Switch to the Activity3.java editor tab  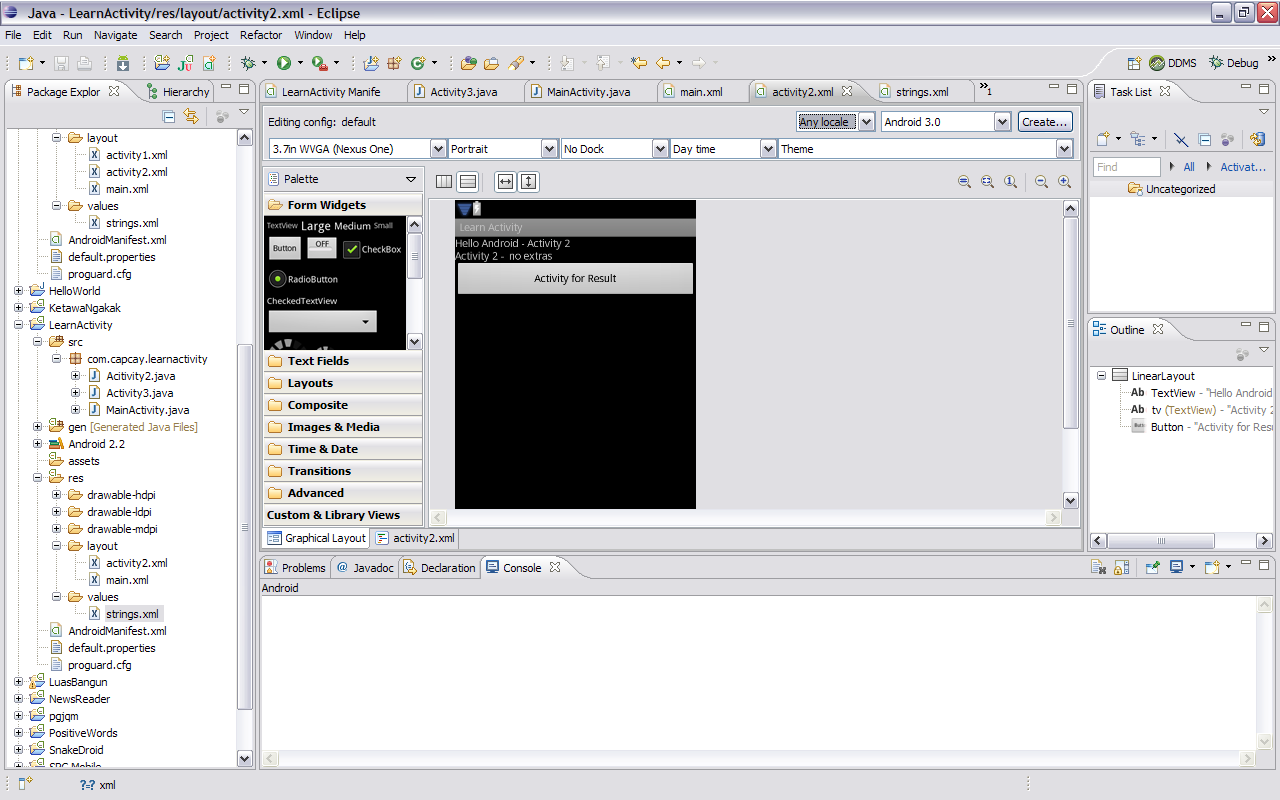click(463, 92)
